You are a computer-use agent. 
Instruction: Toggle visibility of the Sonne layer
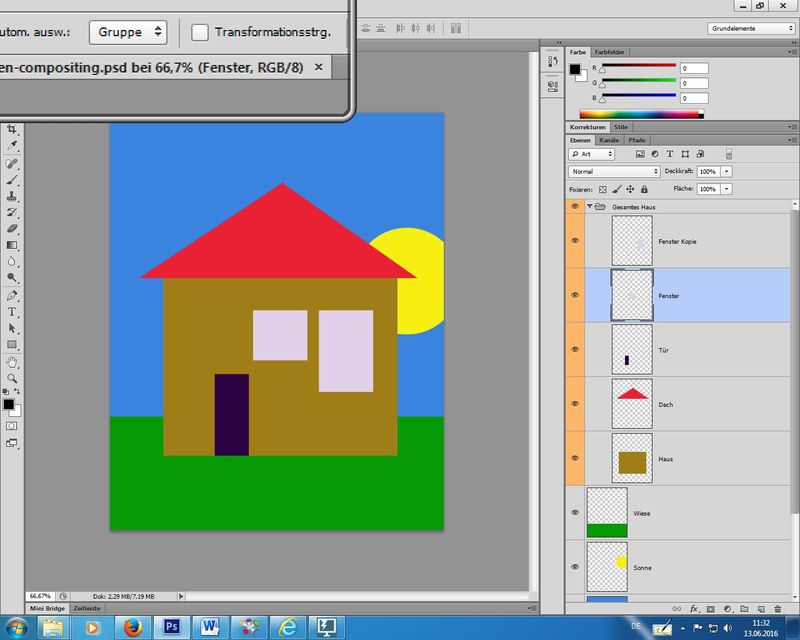tap(575, 567)
